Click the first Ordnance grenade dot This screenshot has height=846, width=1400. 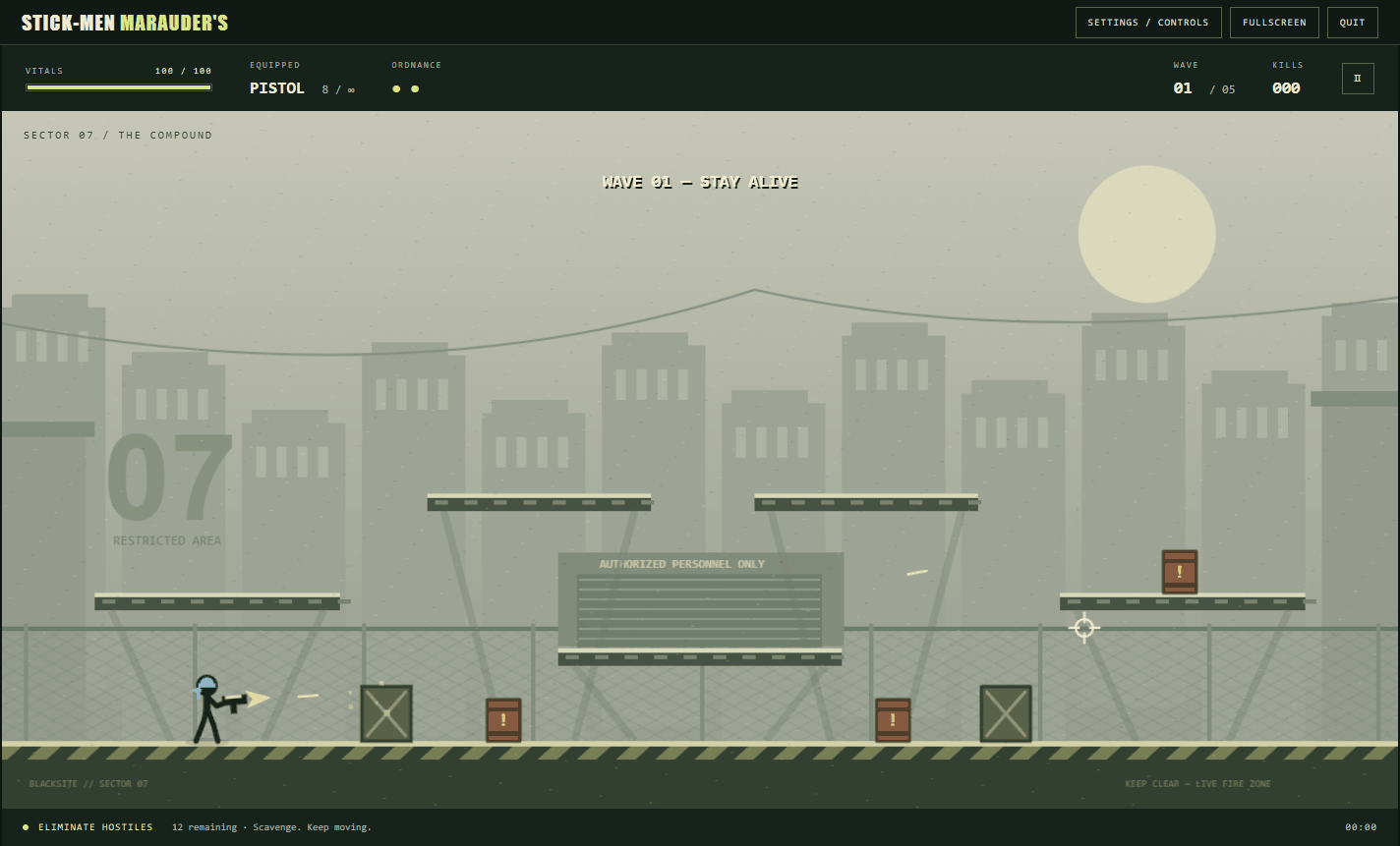click(396, 88)
